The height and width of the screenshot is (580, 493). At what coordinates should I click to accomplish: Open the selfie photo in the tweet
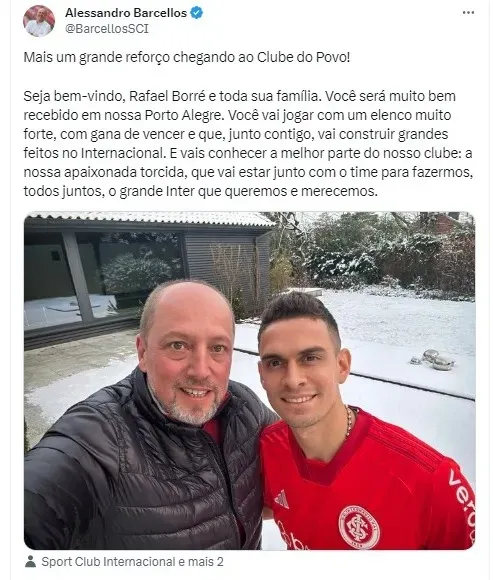[x=250, y=381]
